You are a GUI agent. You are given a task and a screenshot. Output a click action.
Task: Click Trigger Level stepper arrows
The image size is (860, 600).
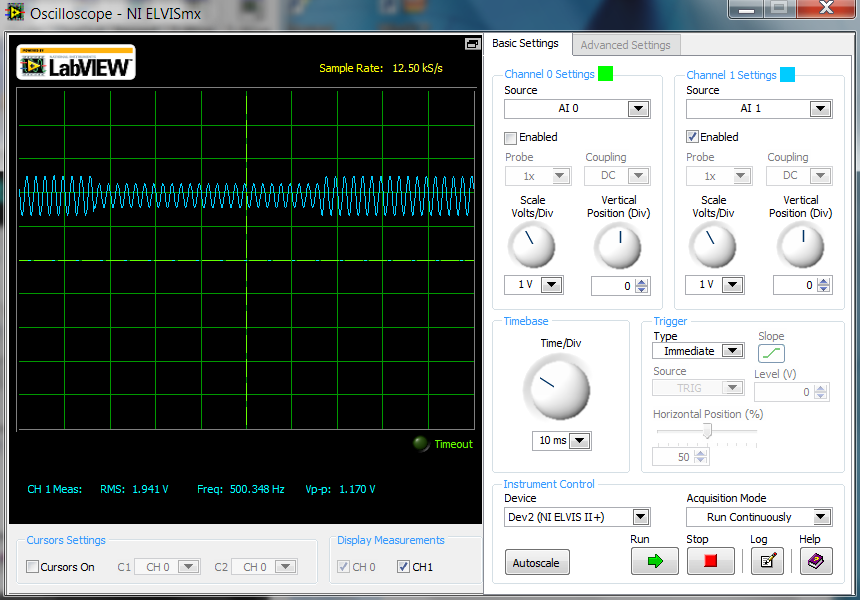pos(820,392)
